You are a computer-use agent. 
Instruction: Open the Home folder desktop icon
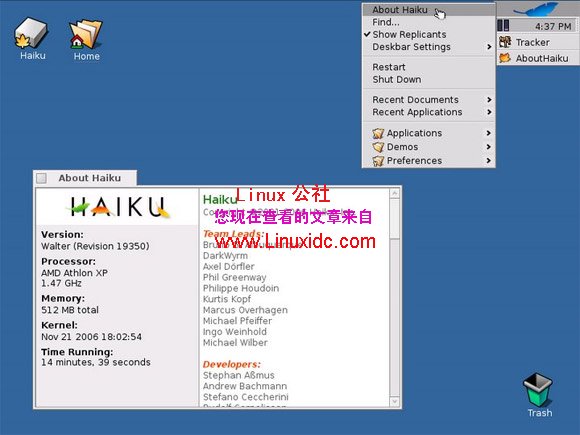coord(86,34)
